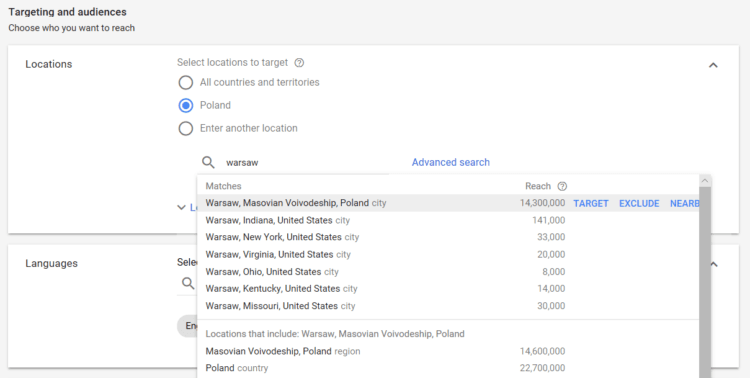
Task: Click the 20,000 reach value
Action: click(551, 254)
